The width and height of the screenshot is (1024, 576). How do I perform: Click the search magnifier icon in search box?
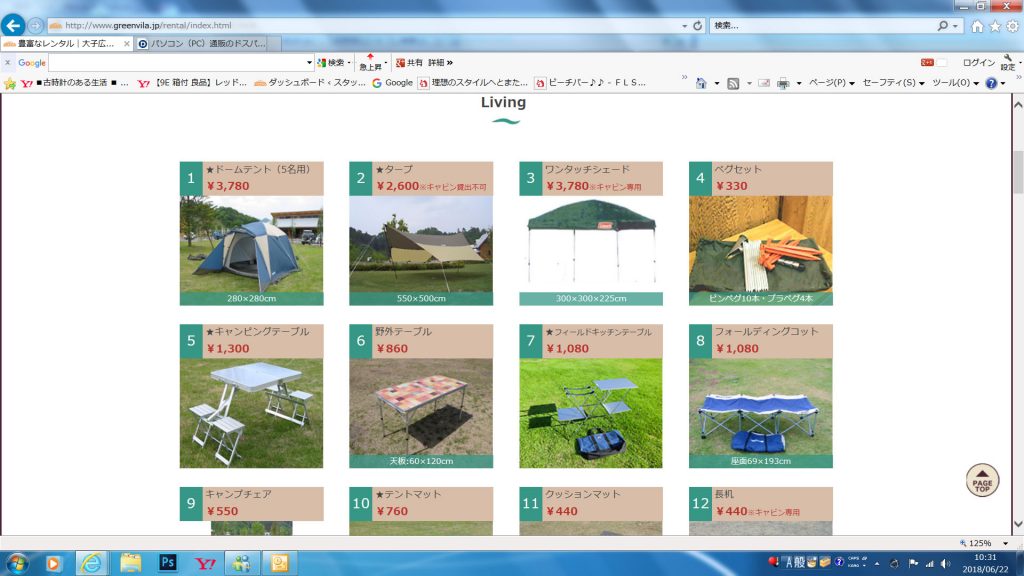point(942,25)
